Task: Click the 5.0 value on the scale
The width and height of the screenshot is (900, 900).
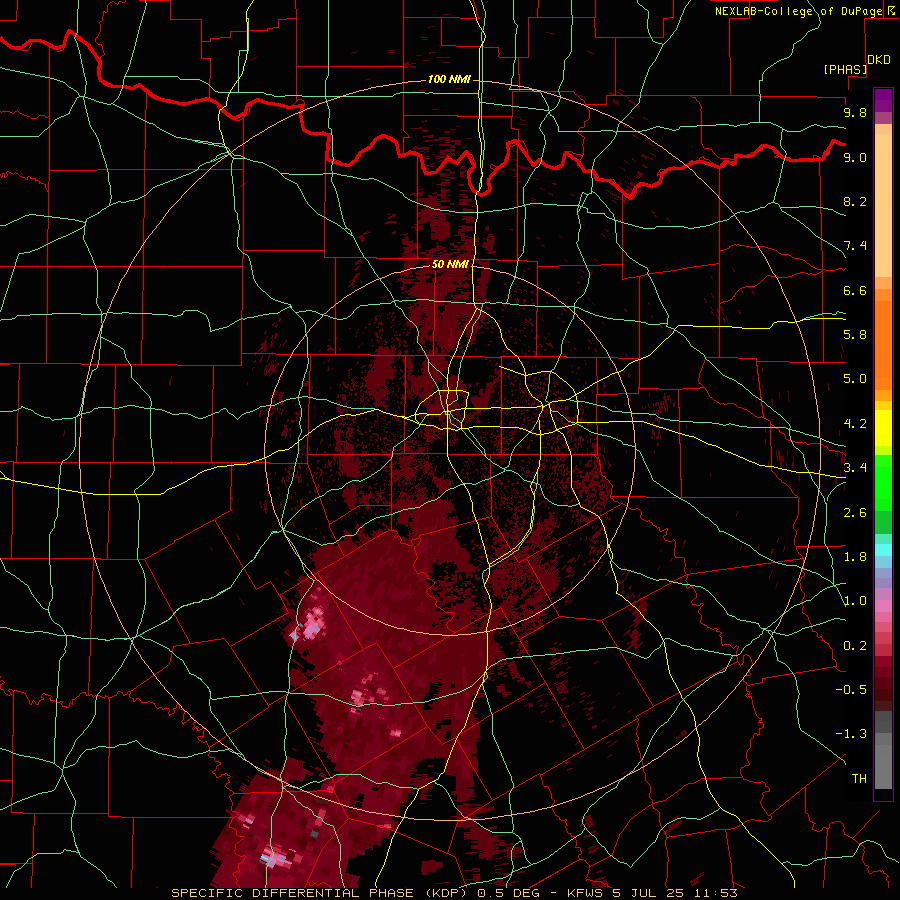Action: point(855,379)
